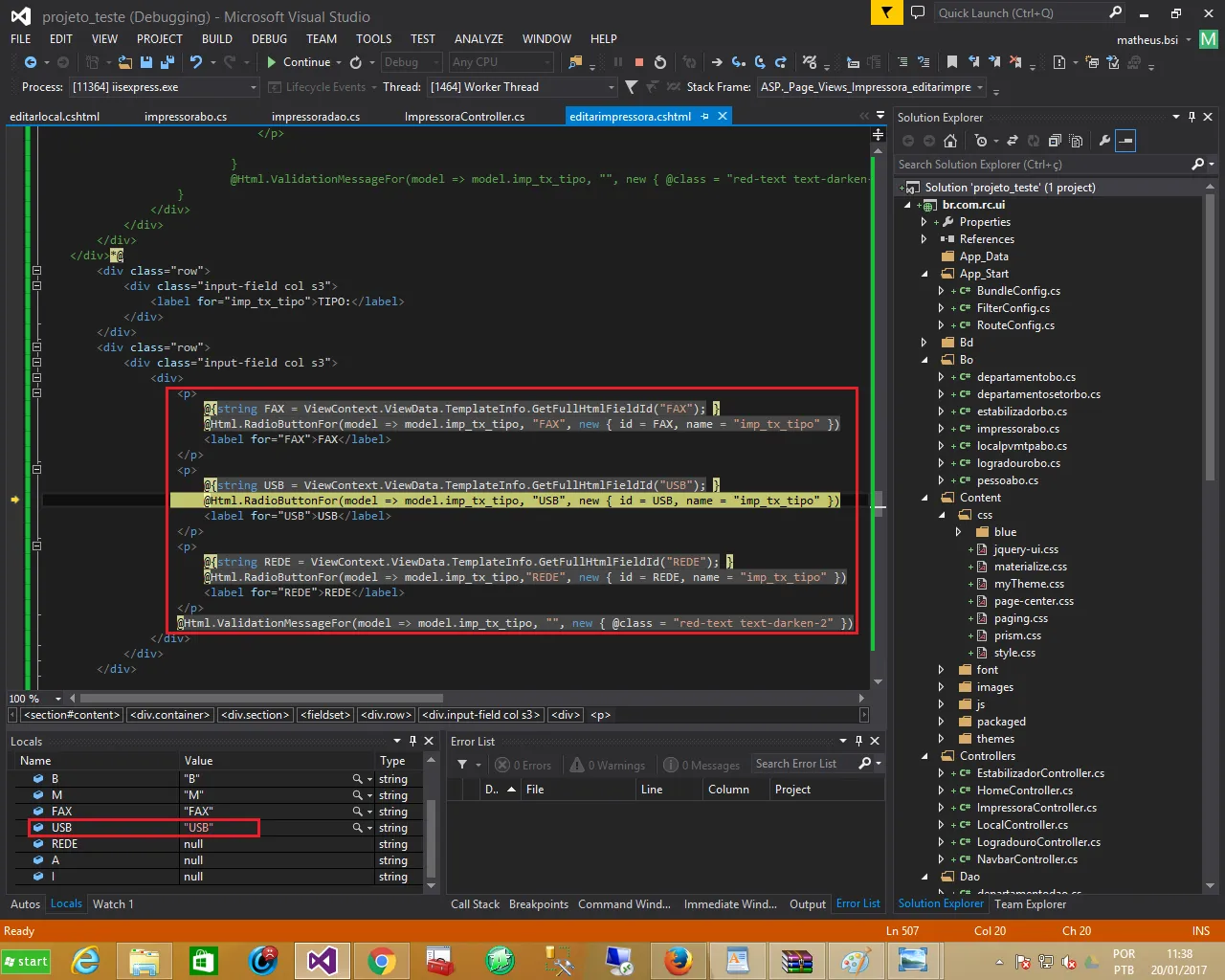
Task: Stop debugging with the red square icon
Action: (639, 62)
